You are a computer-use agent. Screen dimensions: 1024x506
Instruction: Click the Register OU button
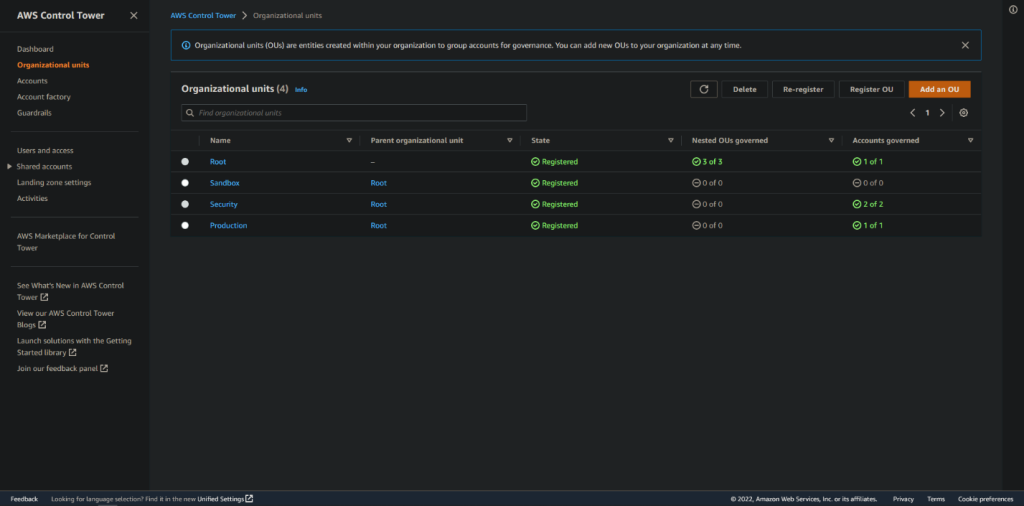871,89
